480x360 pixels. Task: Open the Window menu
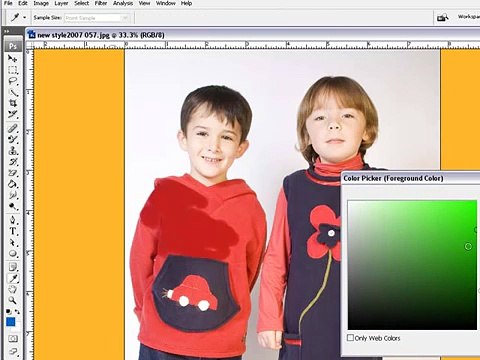166,3
